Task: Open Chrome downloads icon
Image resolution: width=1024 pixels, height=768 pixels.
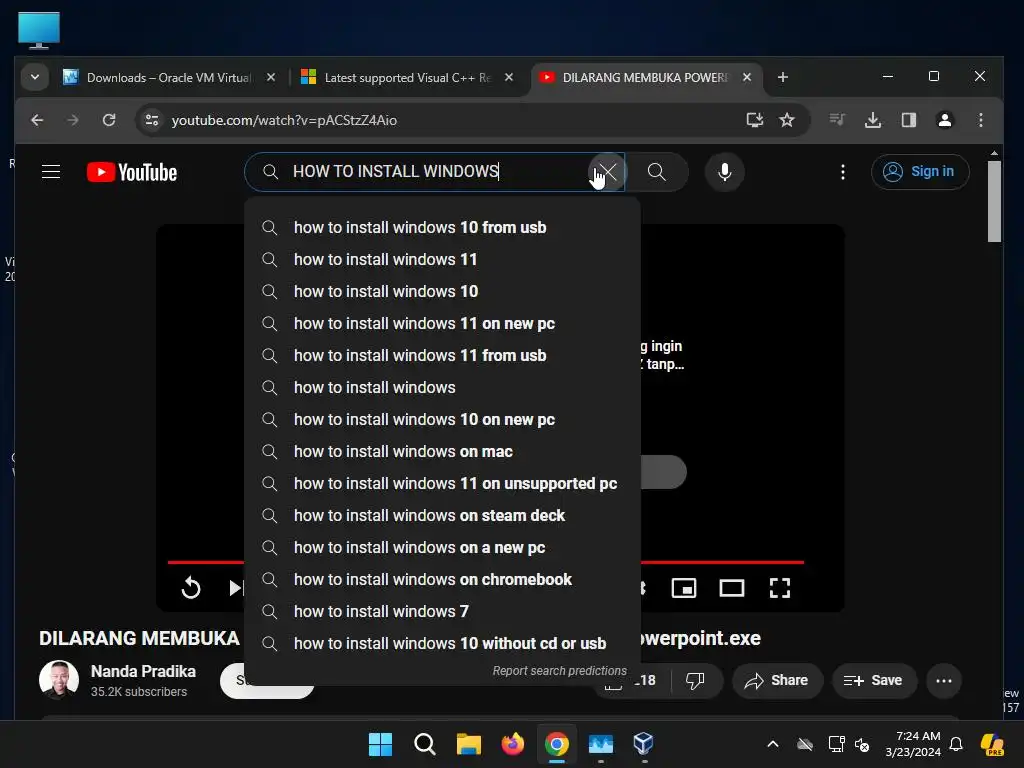Action: point(872,120)
